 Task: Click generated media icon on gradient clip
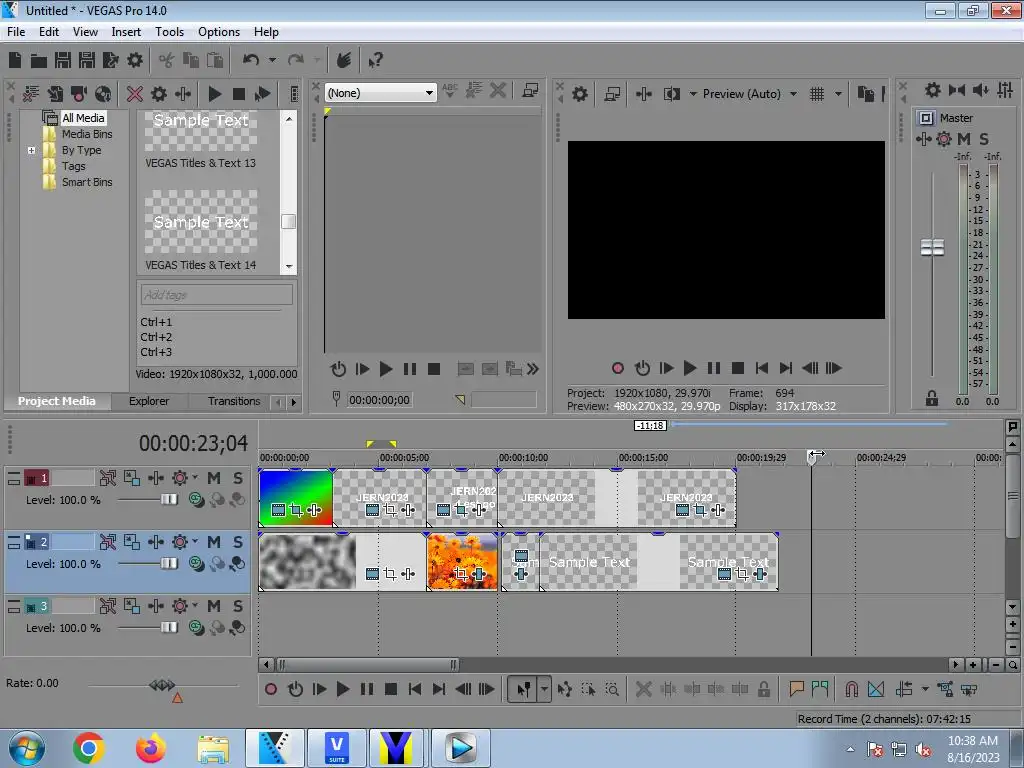click(x=278, y=510)
